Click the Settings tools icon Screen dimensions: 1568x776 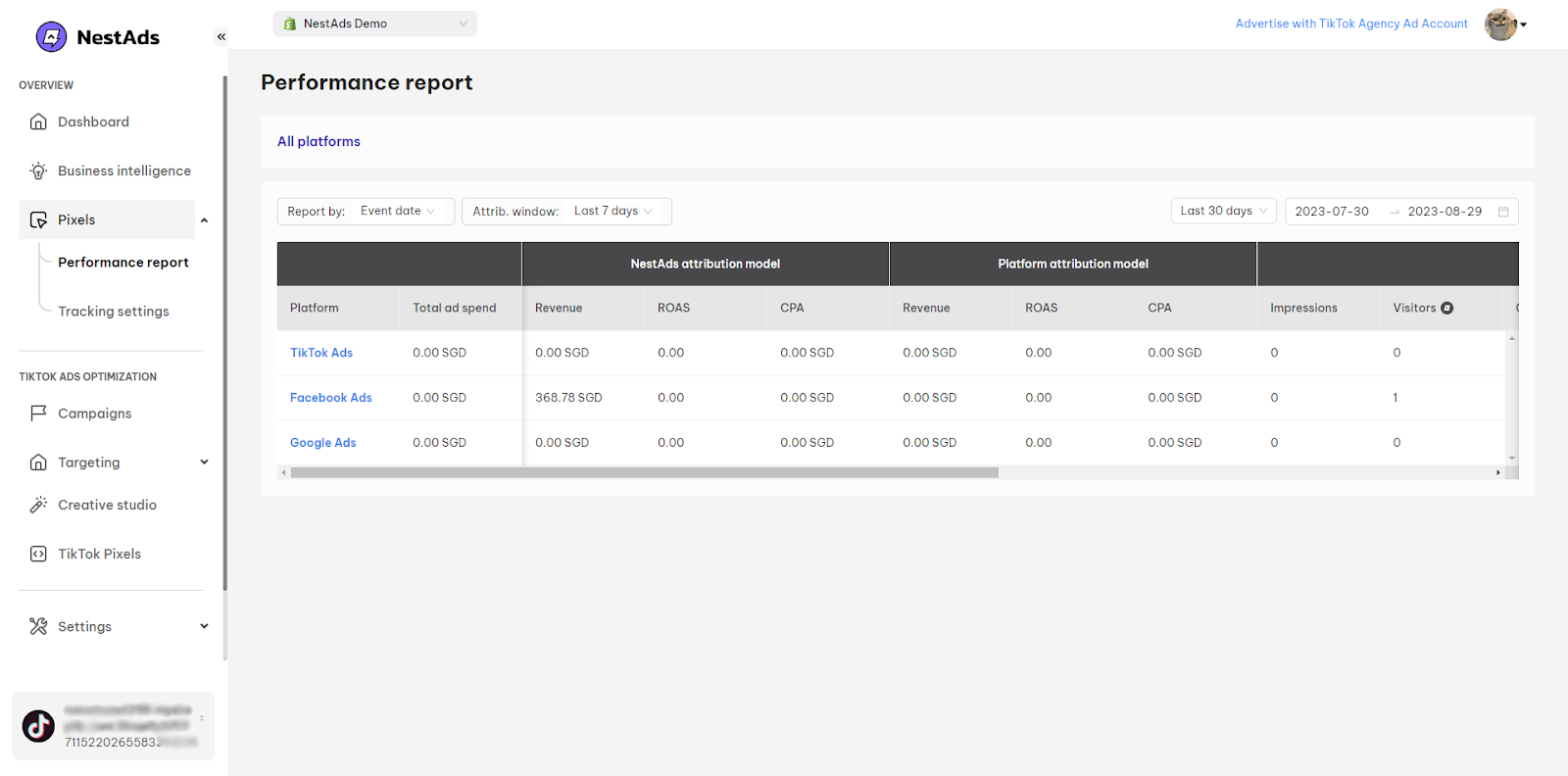(38, 626)
